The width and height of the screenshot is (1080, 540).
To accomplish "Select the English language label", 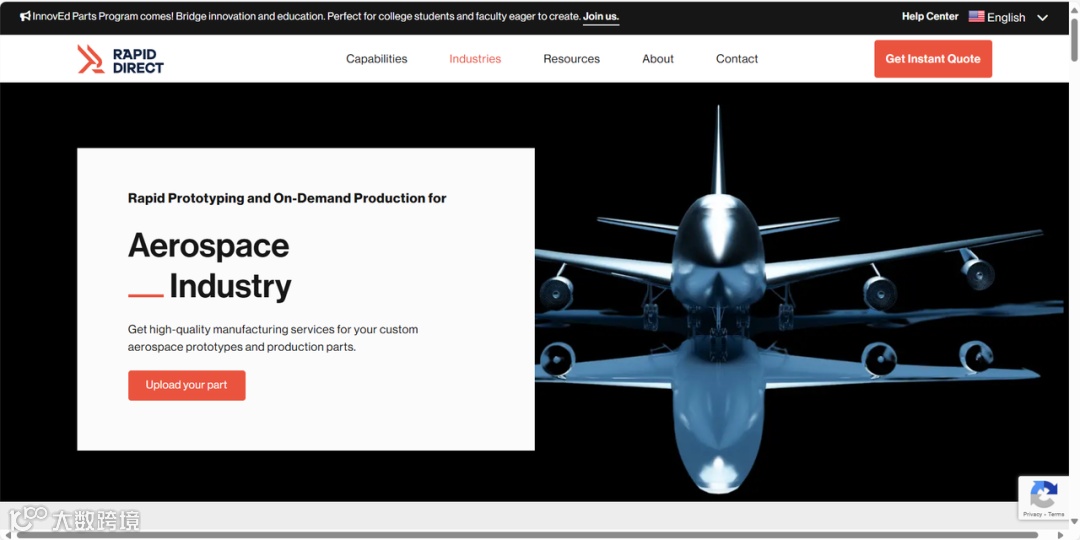I will [x=1006, y=17].
